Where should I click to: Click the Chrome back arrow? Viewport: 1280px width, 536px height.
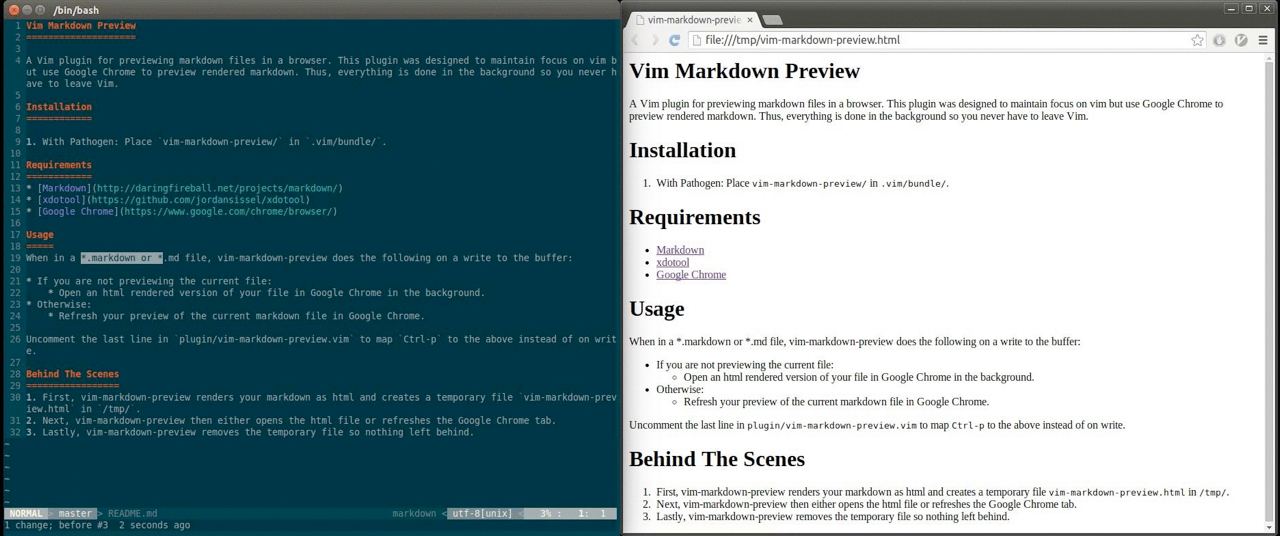[634, 40]
